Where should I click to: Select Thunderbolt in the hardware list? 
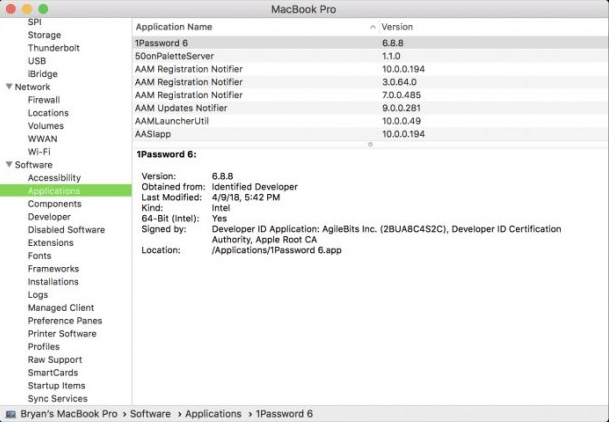52,48
